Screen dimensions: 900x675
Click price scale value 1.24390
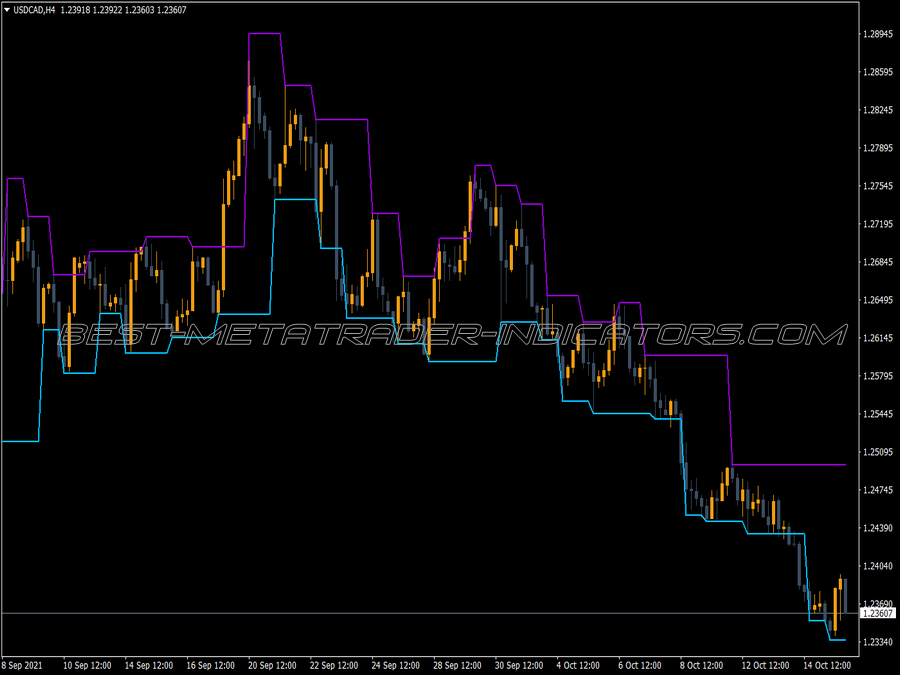[x=878, y=528]
